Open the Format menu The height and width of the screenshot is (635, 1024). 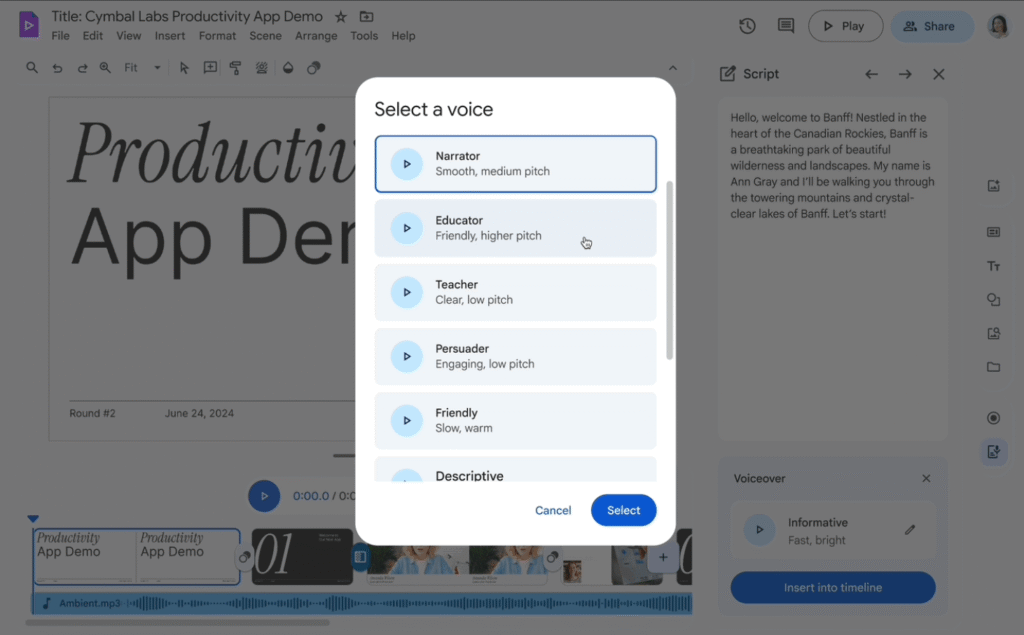tap(217, 36)
